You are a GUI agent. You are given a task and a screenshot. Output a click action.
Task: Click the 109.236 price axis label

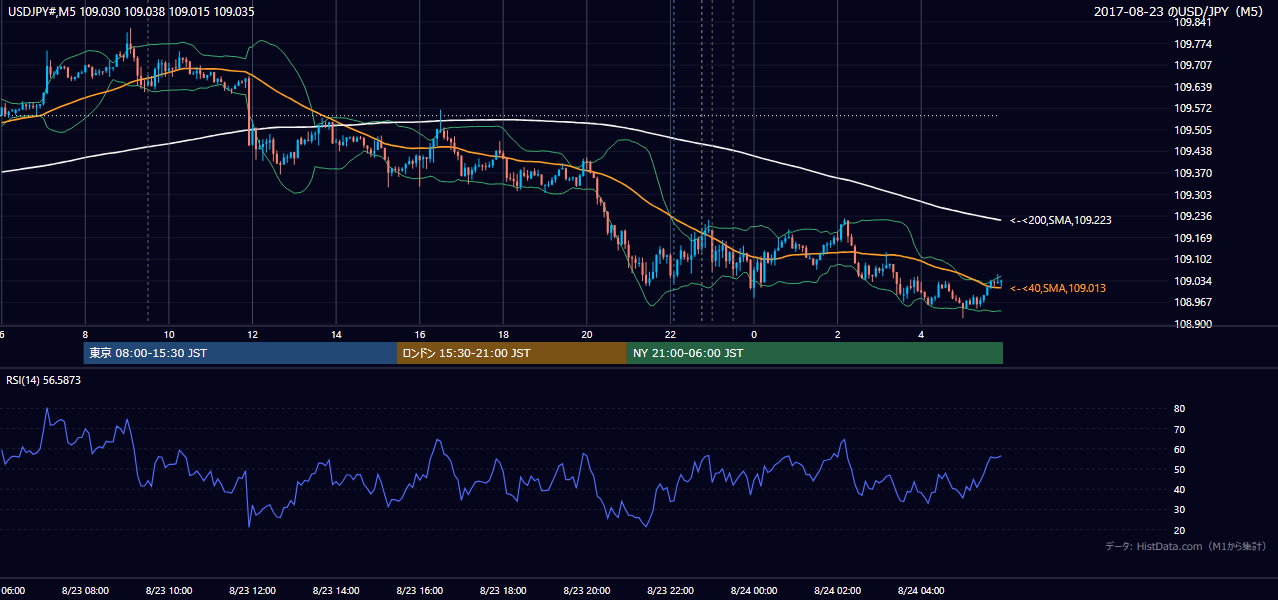(1193, 216)
